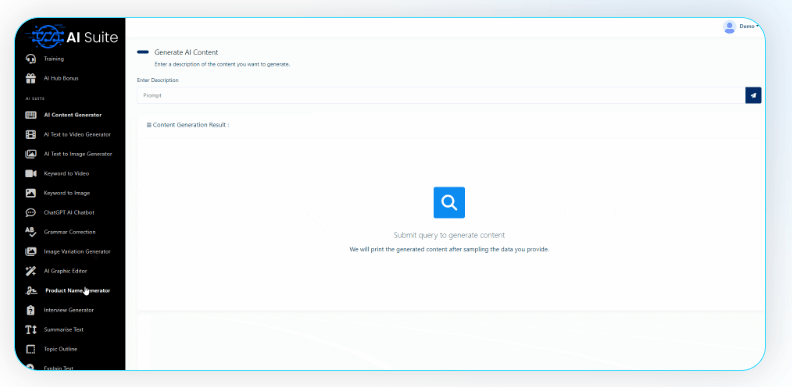Open Product Name Generator

[x=78, y=291]
